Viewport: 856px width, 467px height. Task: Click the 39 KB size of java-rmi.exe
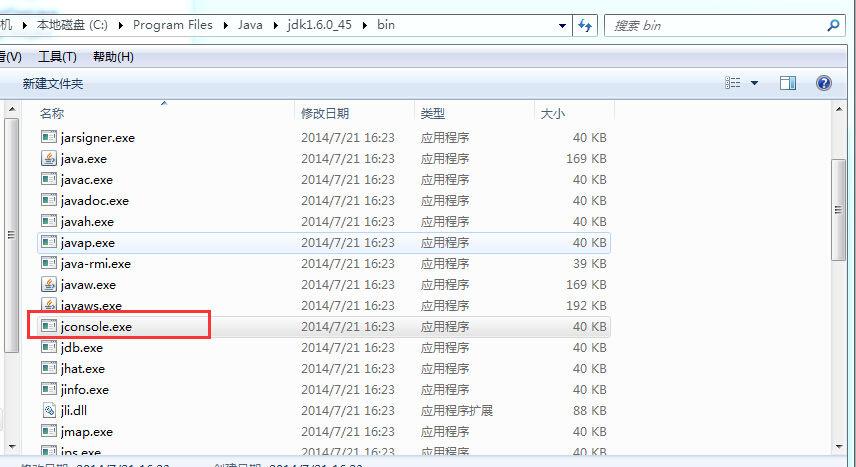(x=590, y=263)
